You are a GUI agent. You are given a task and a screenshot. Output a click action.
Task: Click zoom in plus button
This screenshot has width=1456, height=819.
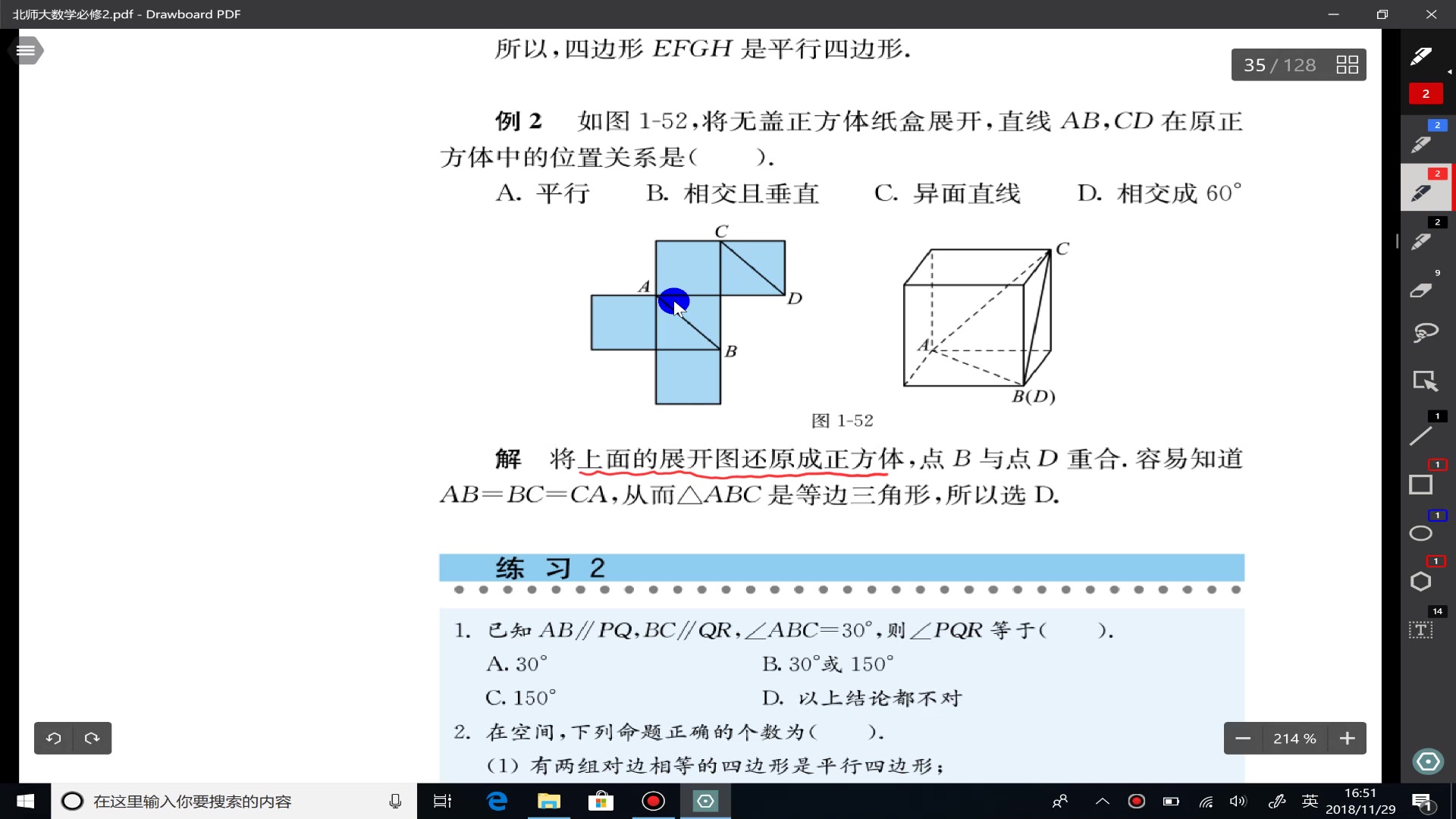point(1348,738)
